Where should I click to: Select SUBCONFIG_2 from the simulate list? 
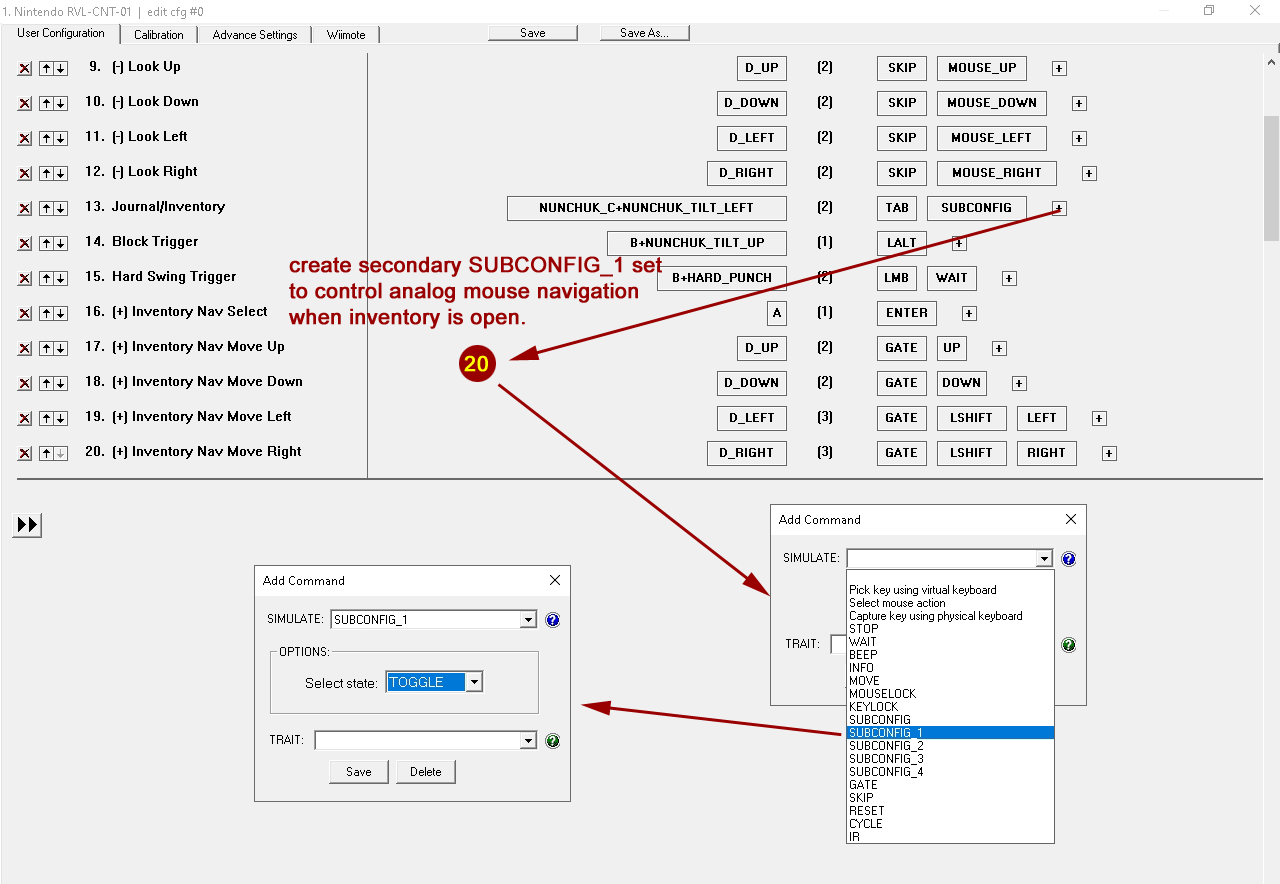pyautogui.click(x=886, y=746)
